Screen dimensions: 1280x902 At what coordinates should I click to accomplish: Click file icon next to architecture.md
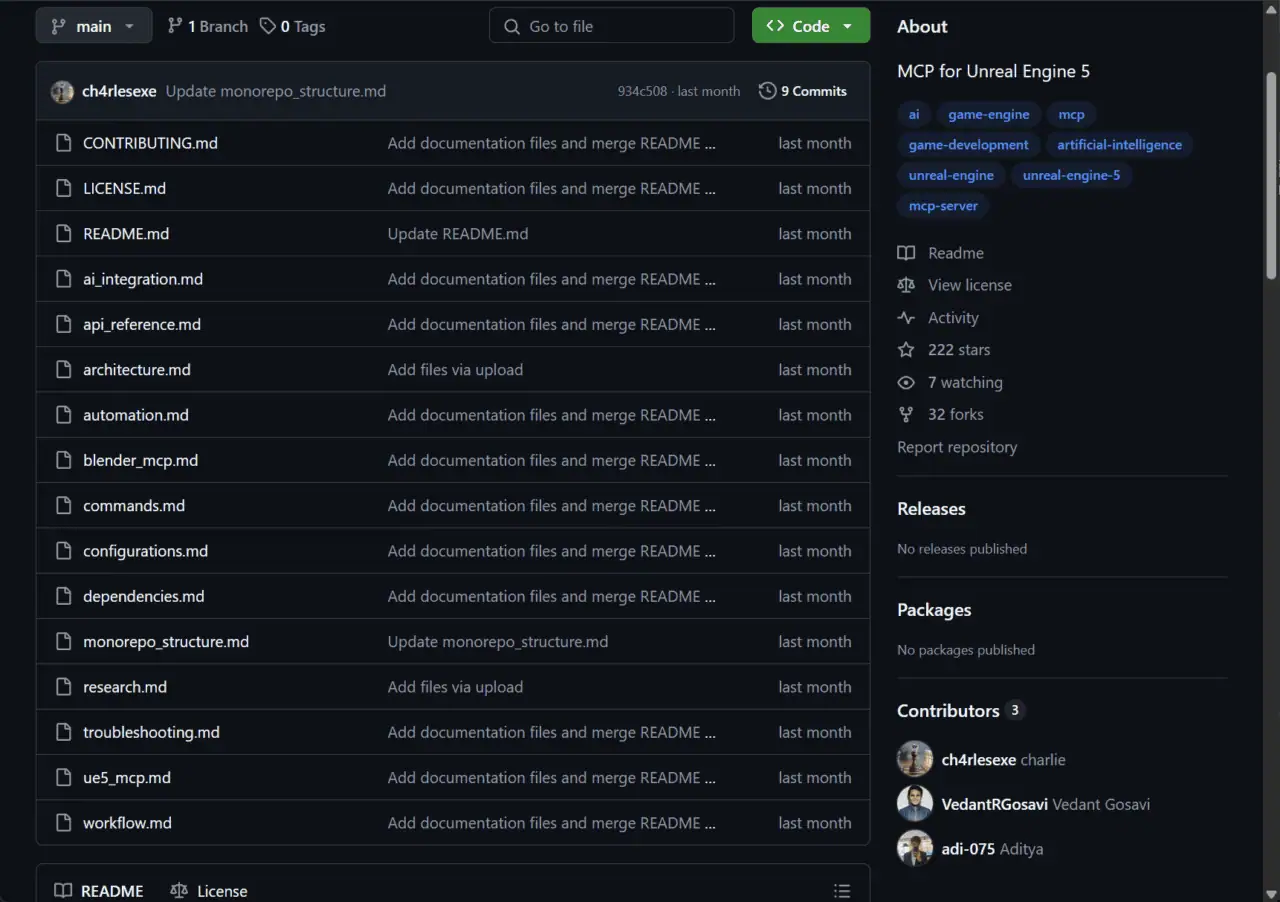coord(63,370)
